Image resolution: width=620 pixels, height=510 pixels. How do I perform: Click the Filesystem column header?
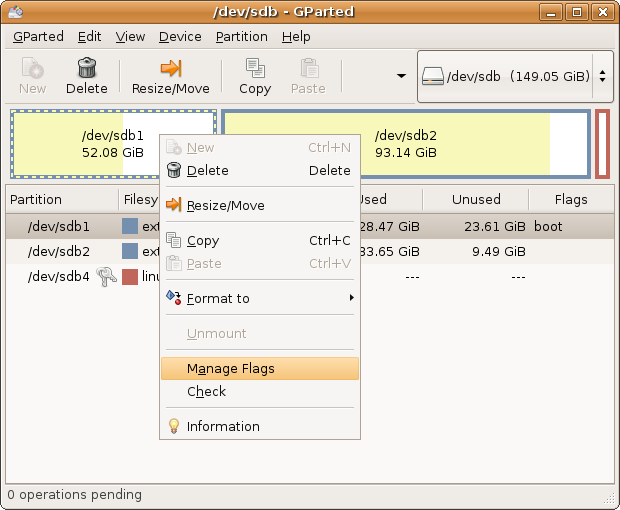click(139, 199)
